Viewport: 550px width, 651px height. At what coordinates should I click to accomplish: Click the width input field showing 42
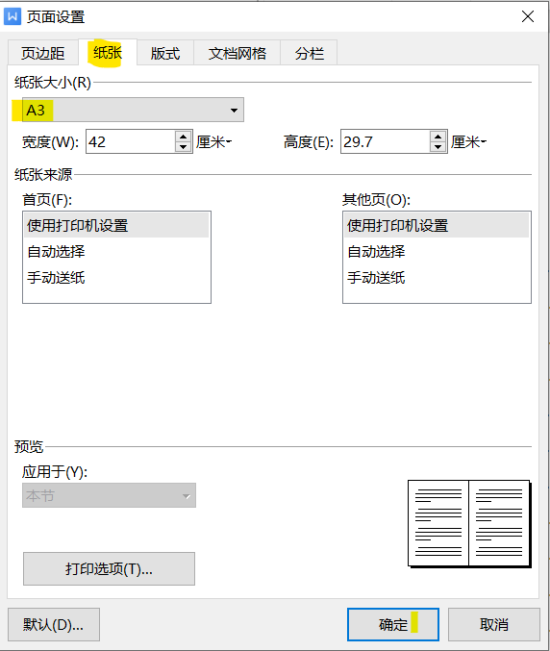pyautogui.click(x=131, y=142)
